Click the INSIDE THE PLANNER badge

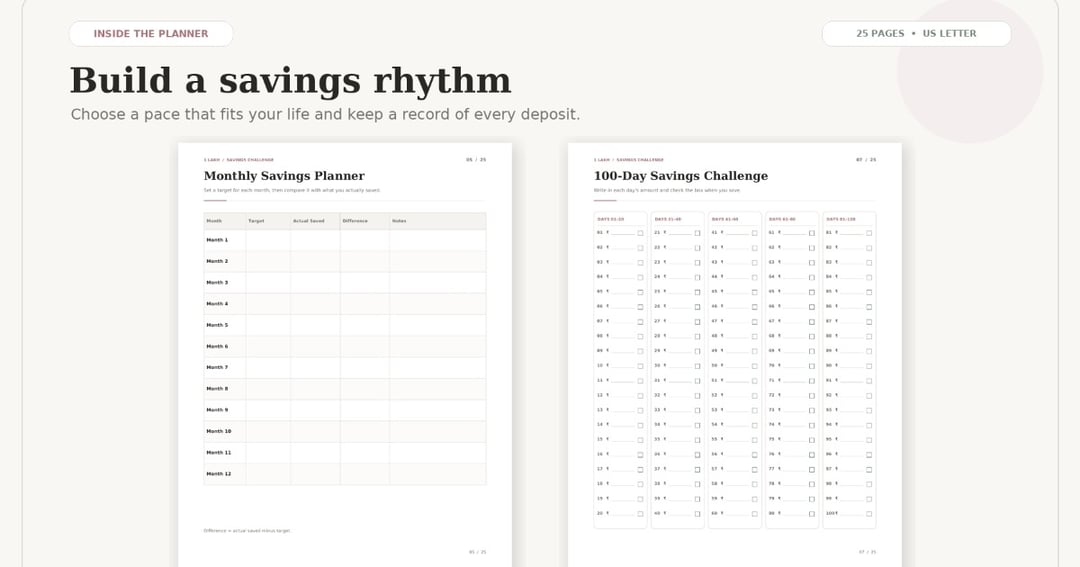(x=151, y=34)
